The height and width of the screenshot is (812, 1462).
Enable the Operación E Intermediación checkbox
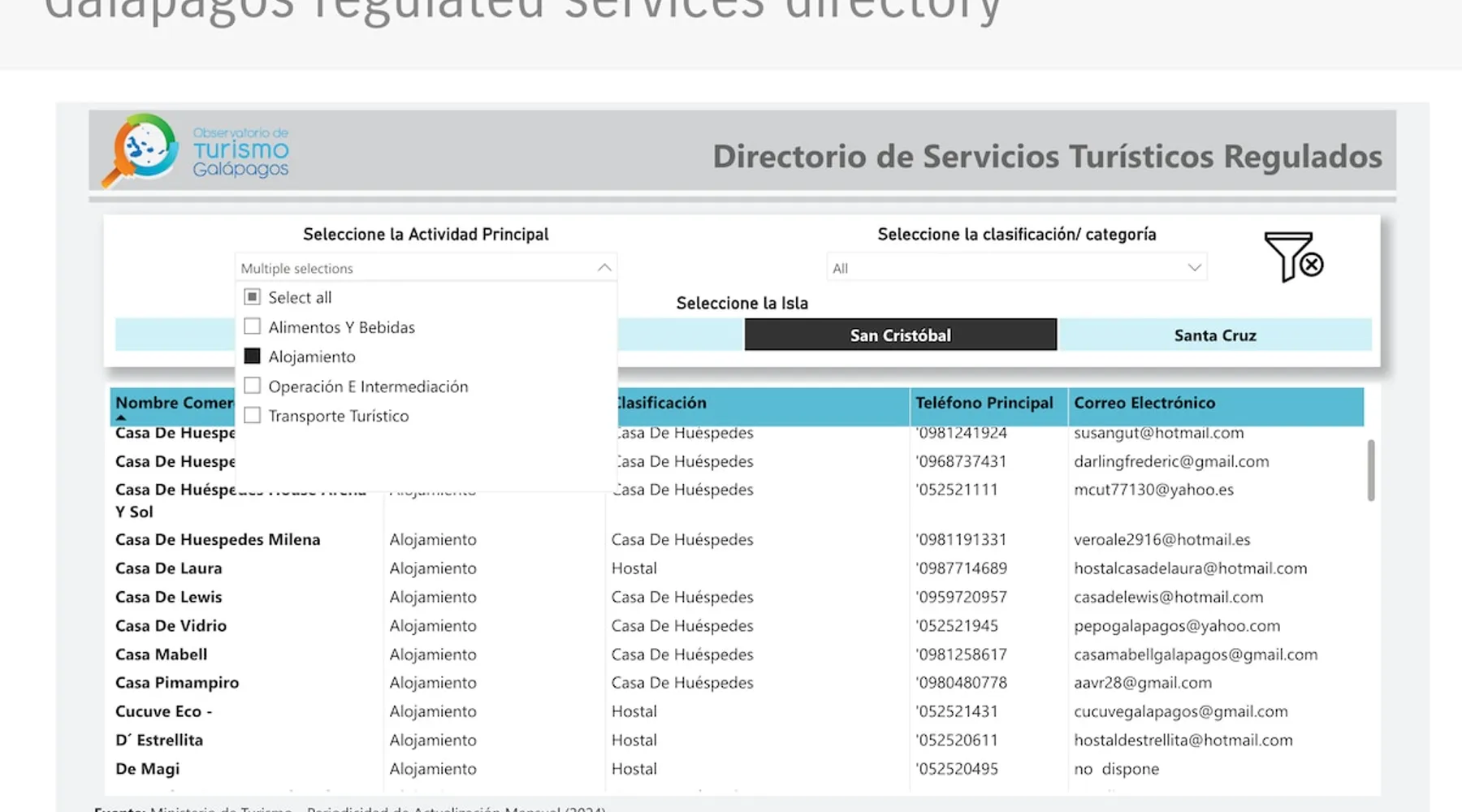[x=253, y=386]
